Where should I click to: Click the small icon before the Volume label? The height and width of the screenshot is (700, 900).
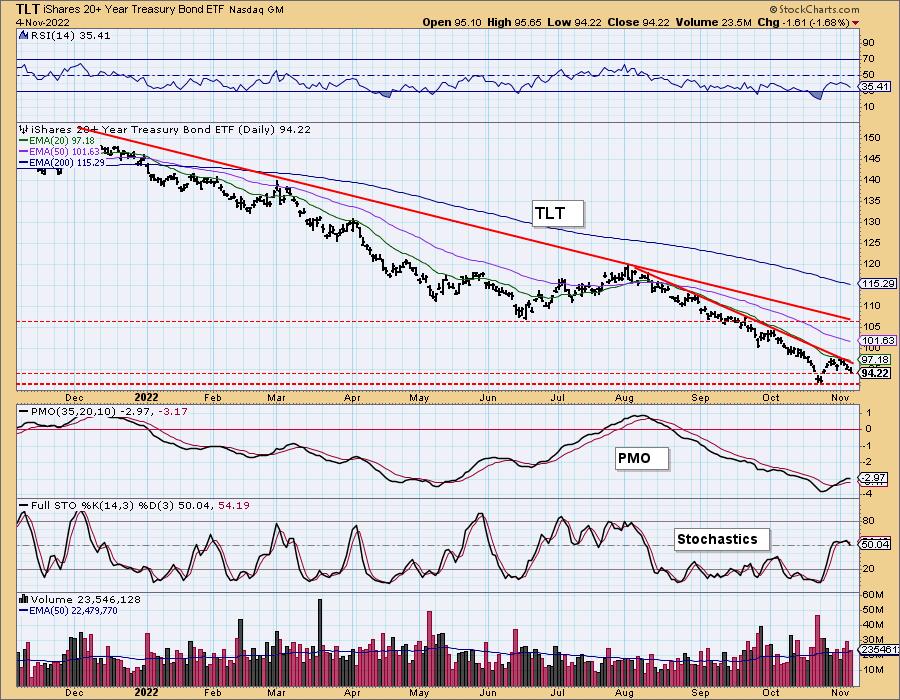pos(24,599)
